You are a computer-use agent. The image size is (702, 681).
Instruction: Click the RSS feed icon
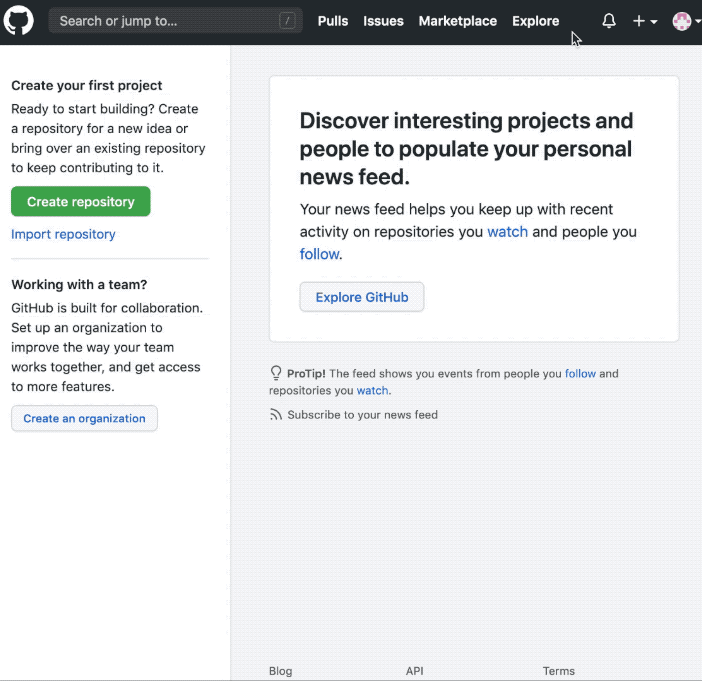click(x=276, y=415)
